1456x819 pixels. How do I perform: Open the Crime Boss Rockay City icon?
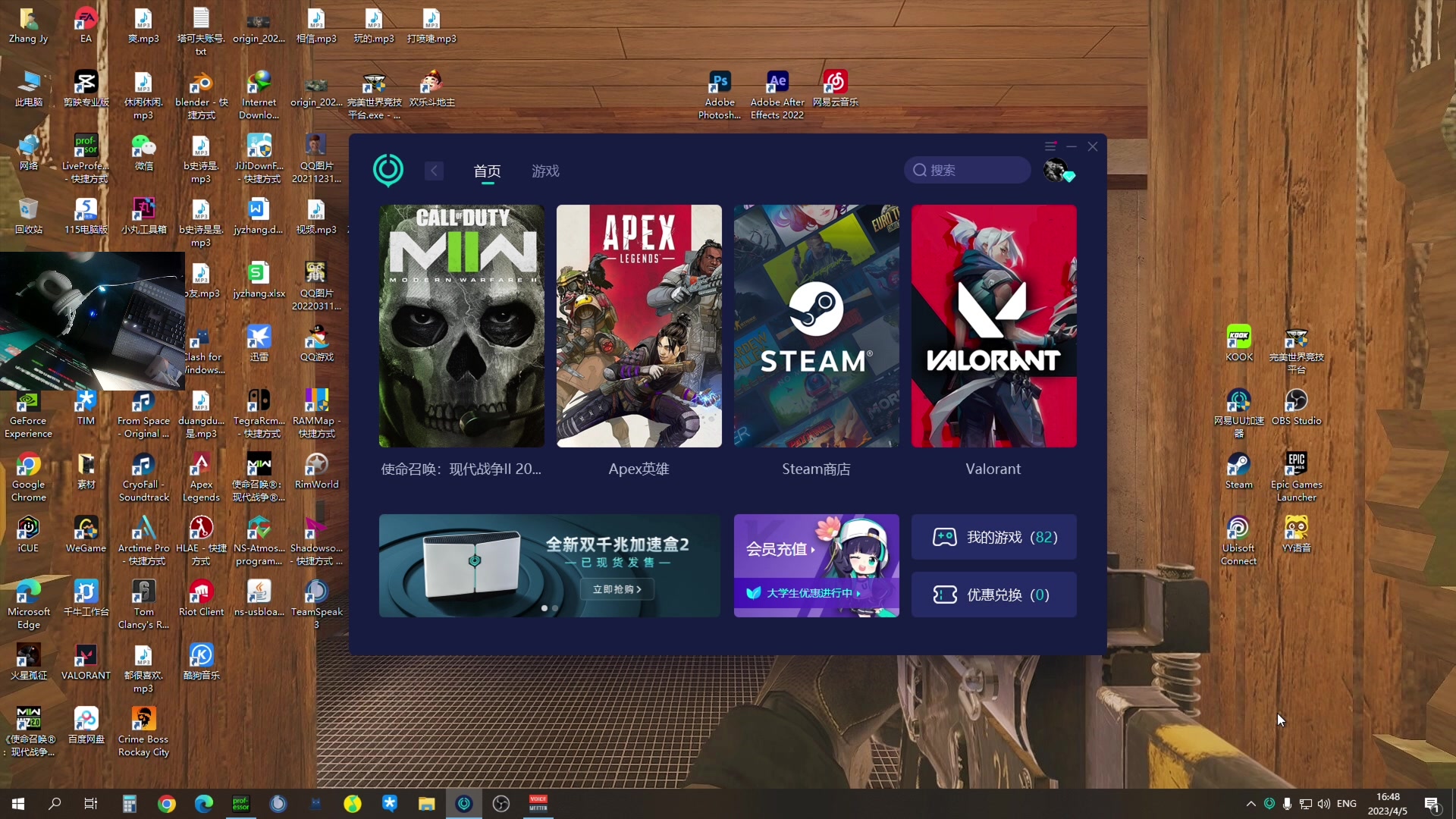[x=143, y=732]
